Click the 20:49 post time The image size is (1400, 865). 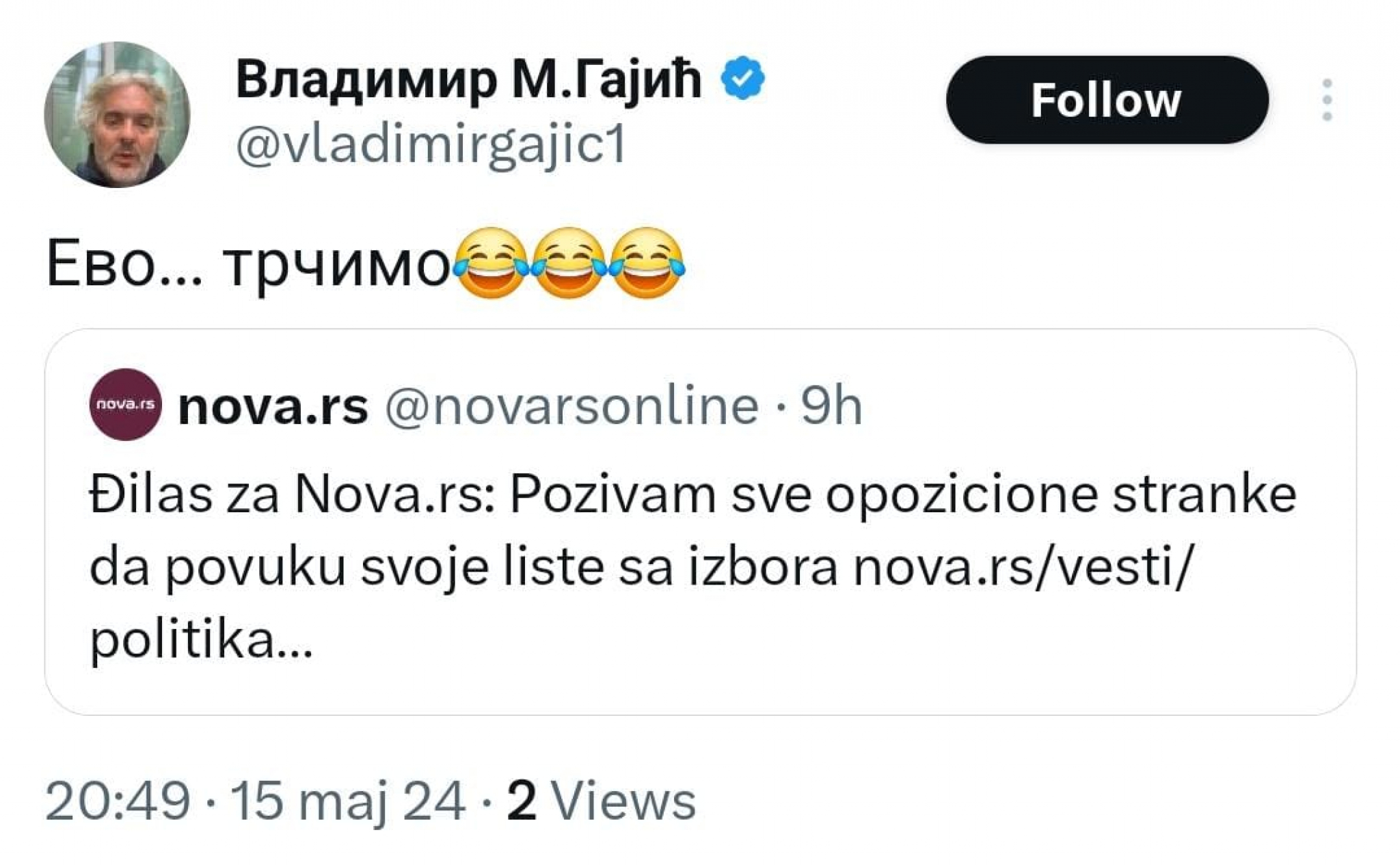[x=118, y=801]
